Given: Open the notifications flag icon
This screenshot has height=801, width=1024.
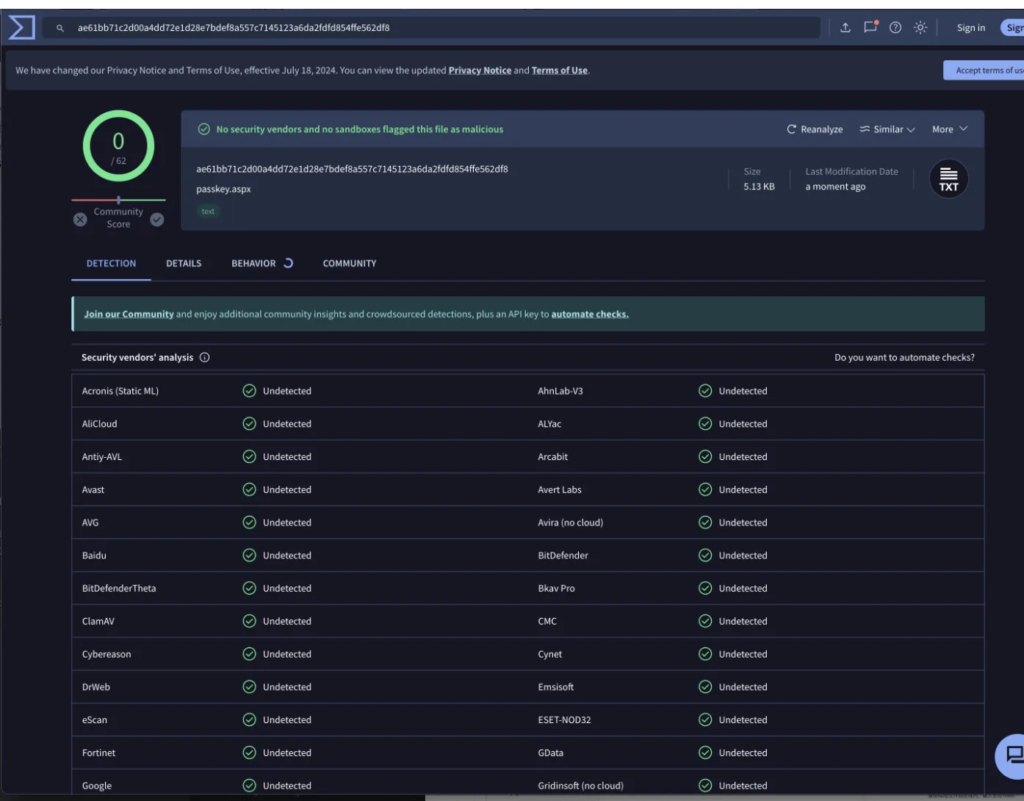Looking at the screenshot, I should (871, 27).
